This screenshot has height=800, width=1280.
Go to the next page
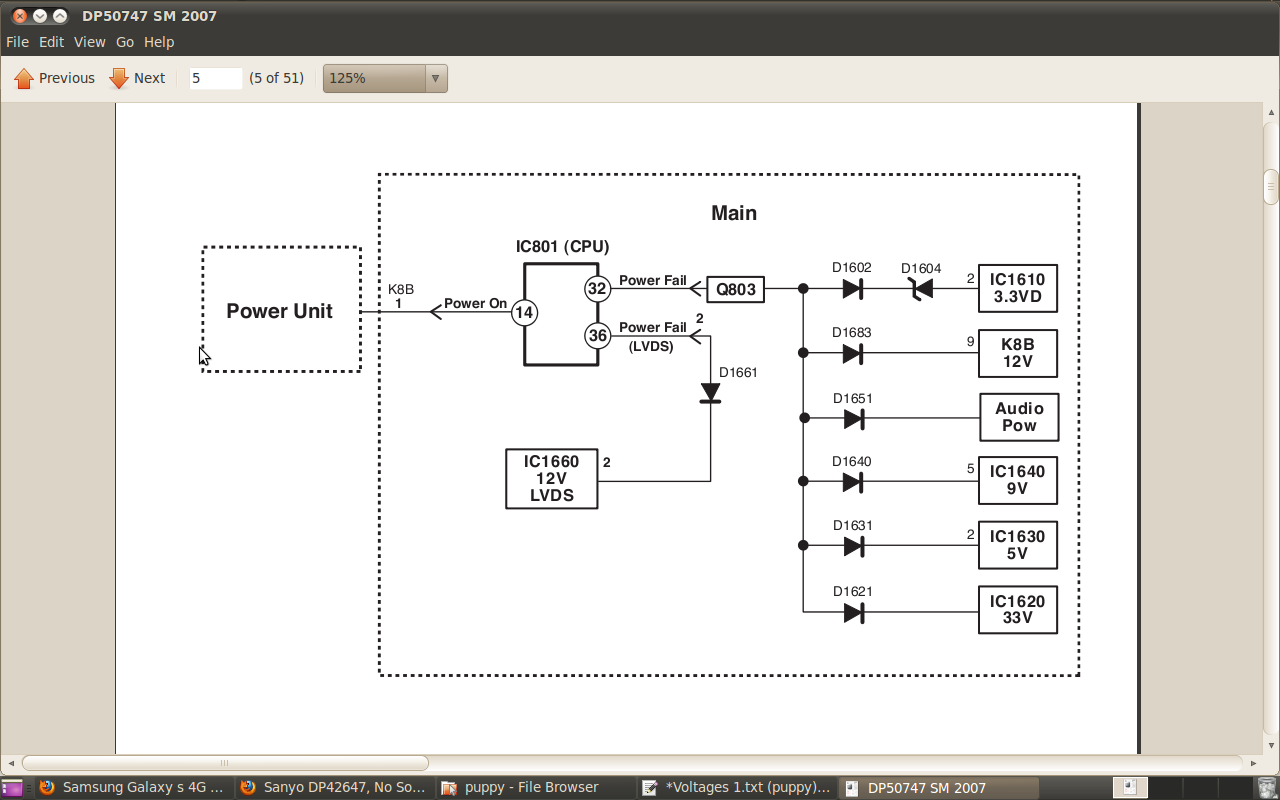pyautogui.click(x=137, y=78)
